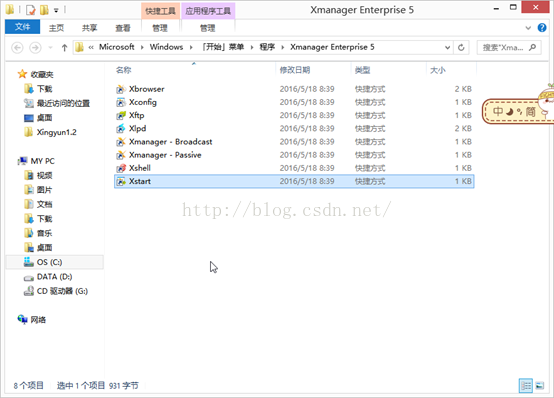The width and height of the screenshot is (554, 398).
Task: Sort by the 修改日期 column header
Action: pos(295,70)
